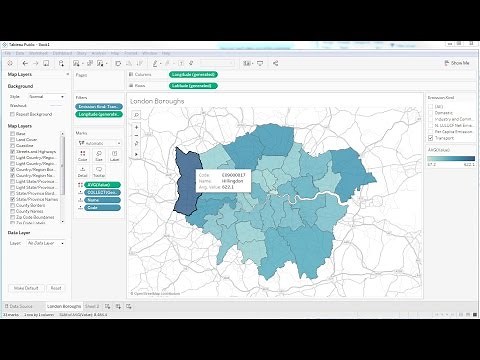This screenshot has height=360, width=480.
Task: Uncheck the Transport emission kind filter
Action: 431,138
